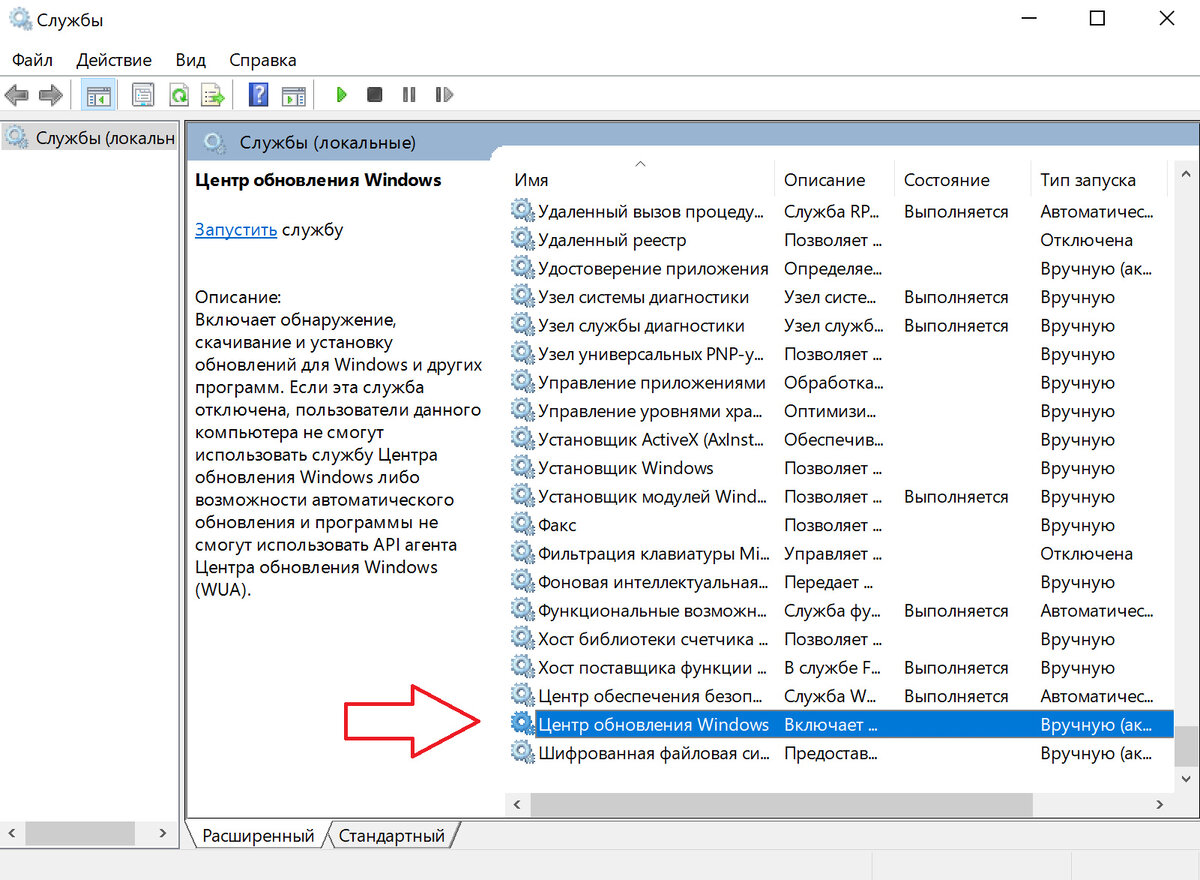1200x880 pixels.
Task: Click the gear icon of Удаленный реестр
Action: point(522,239)
